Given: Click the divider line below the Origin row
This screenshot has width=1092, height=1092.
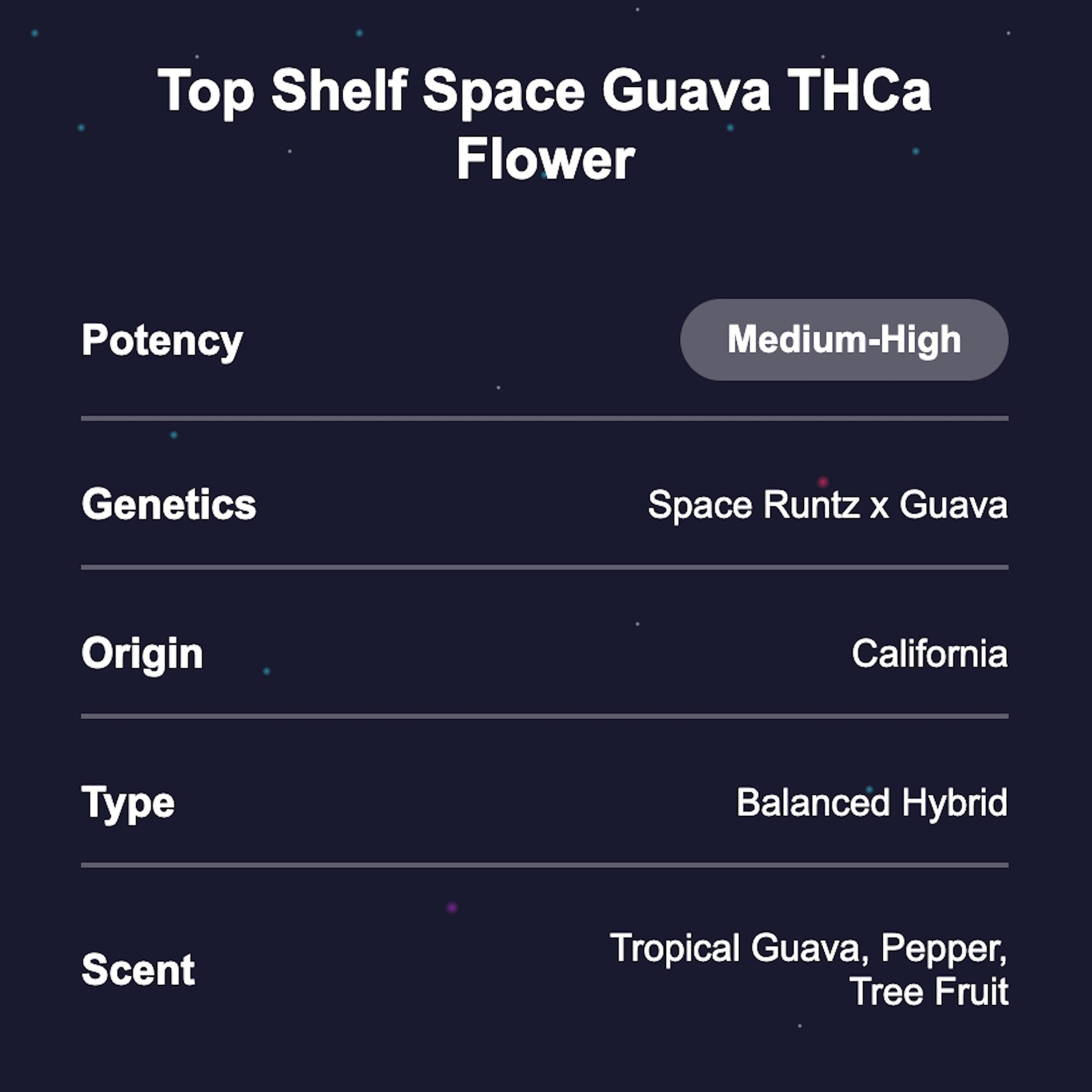Looking at the screenshot, I should coord(545,717).
